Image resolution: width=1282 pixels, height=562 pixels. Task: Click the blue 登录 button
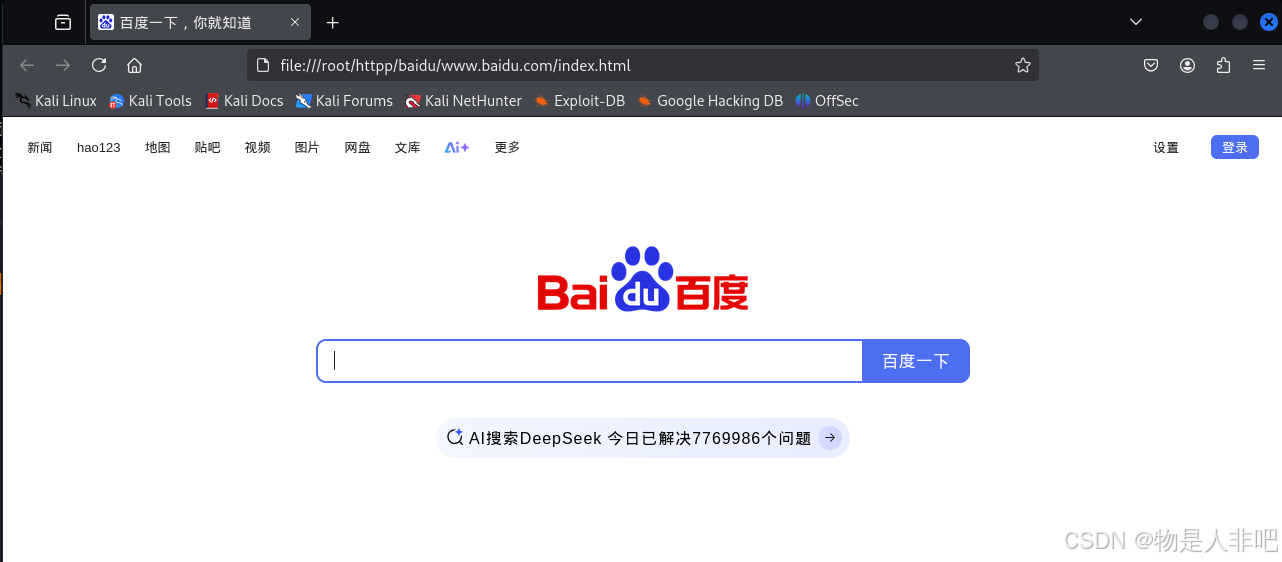pos(1235,147)
